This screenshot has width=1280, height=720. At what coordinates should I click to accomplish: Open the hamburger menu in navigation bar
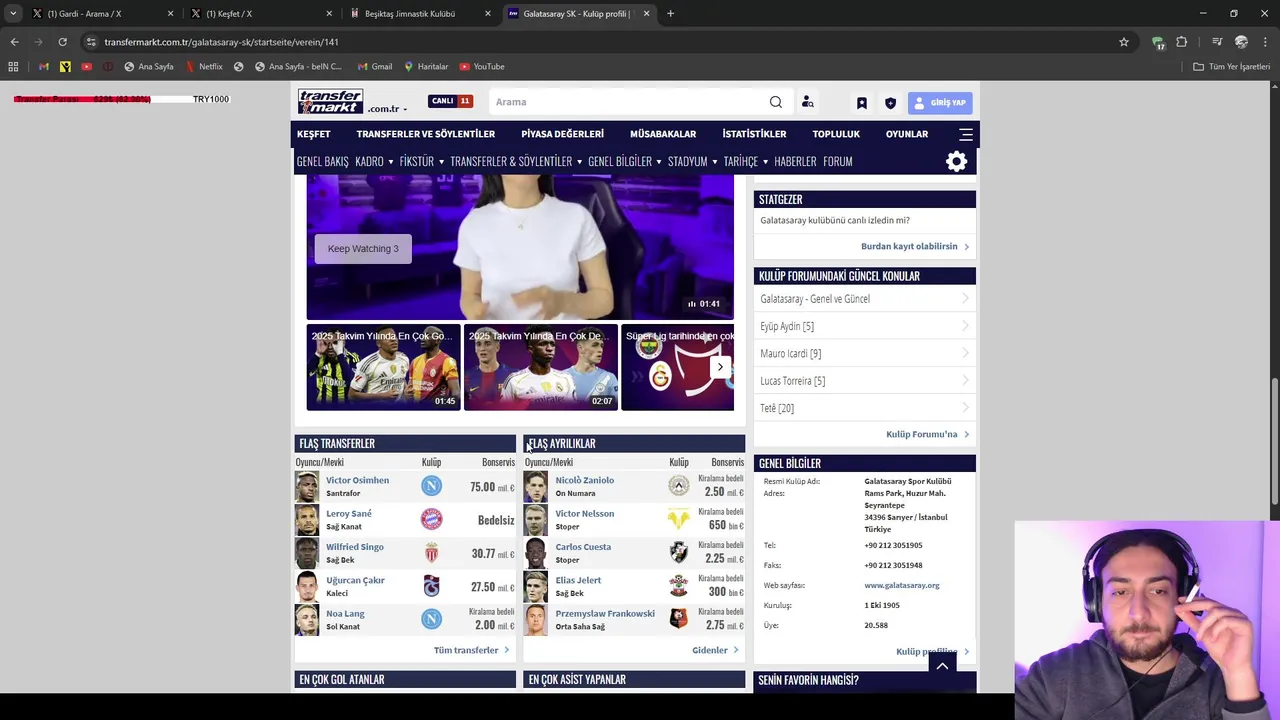tap(966, 134)
